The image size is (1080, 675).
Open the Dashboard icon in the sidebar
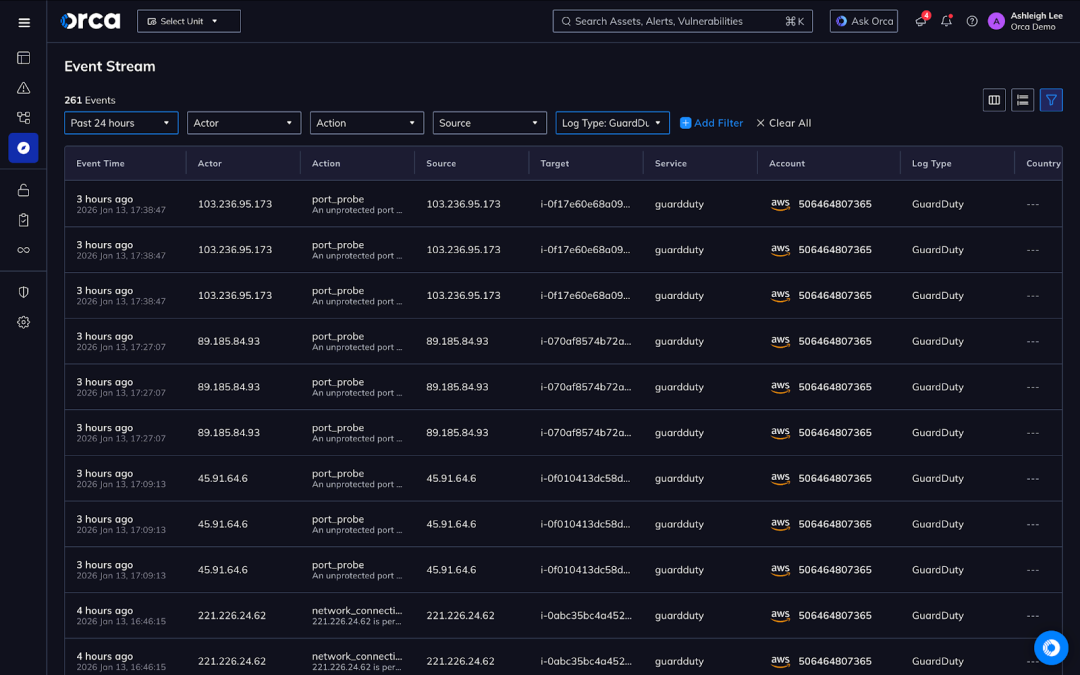click(22, 58)
